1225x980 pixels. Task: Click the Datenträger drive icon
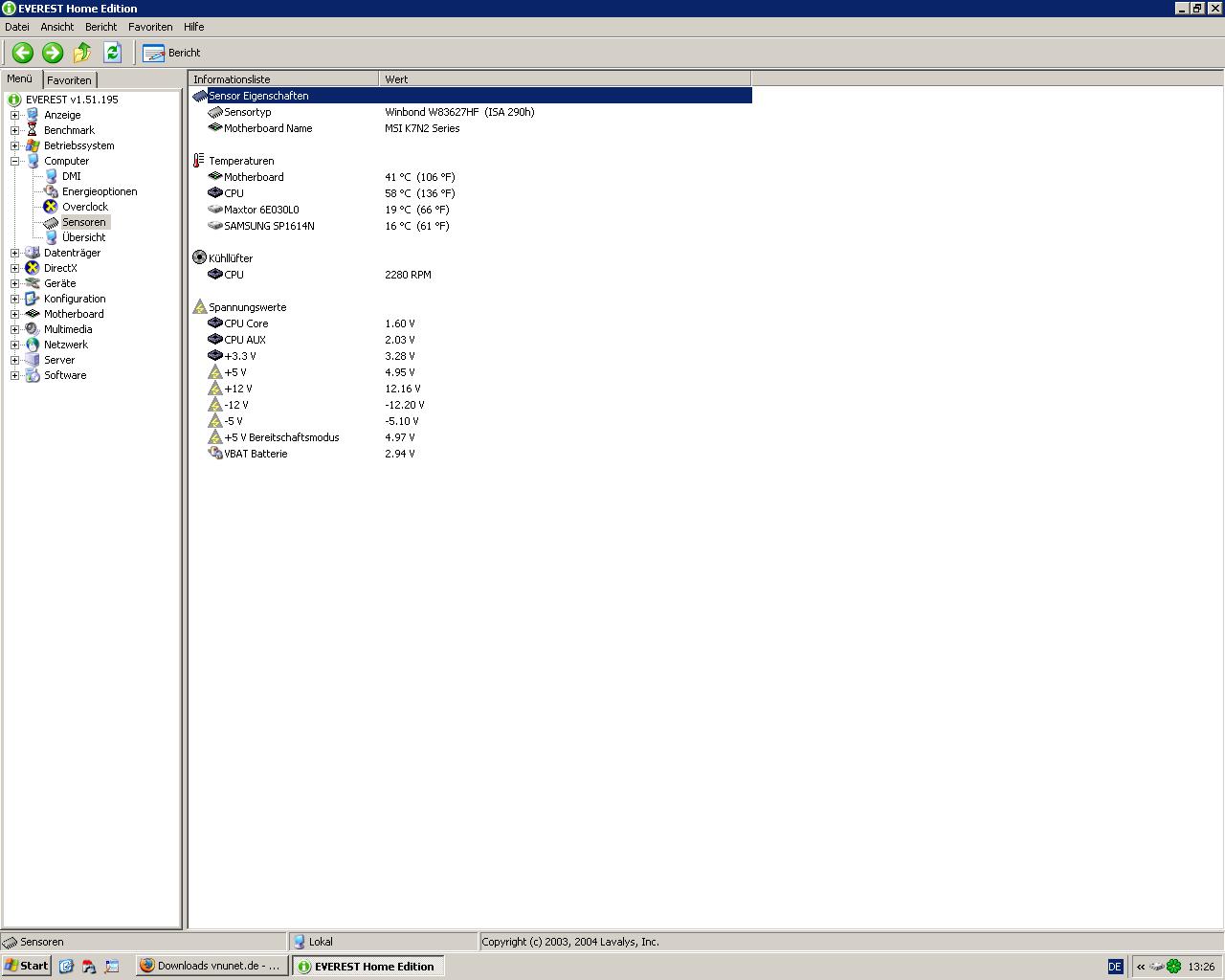33,253
